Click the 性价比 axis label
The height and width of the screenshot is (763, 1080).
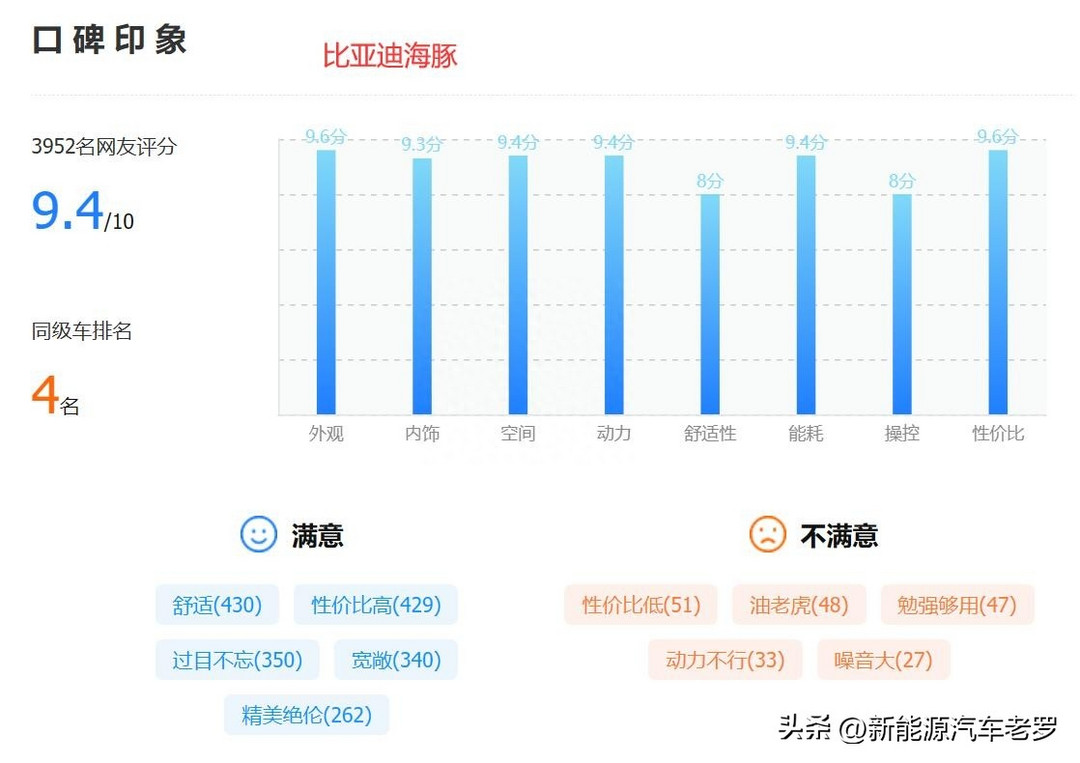(x=998, y=433)
